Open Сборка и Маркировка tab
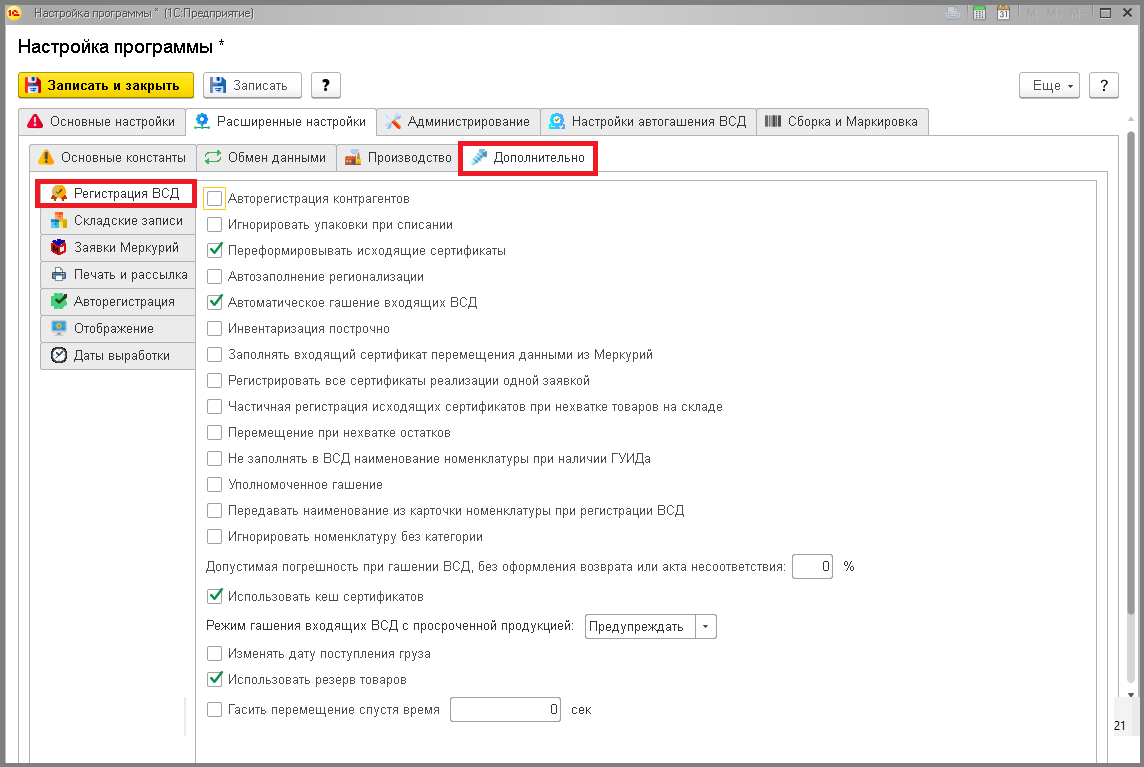1144x767 pixels. [843, 122]
